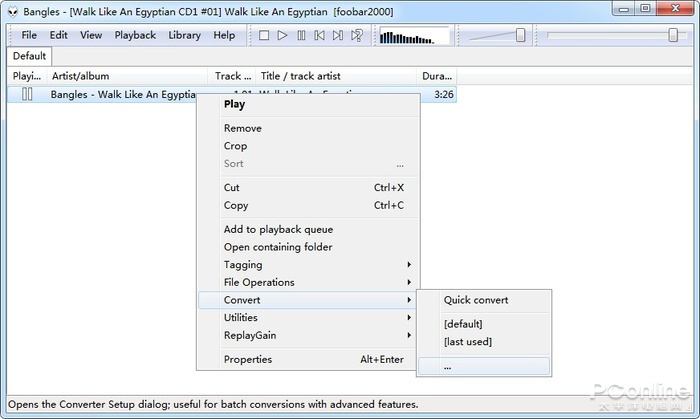Click the Playing column header
Viewport: 700px width, 419px height.
[x=27, y=76]
